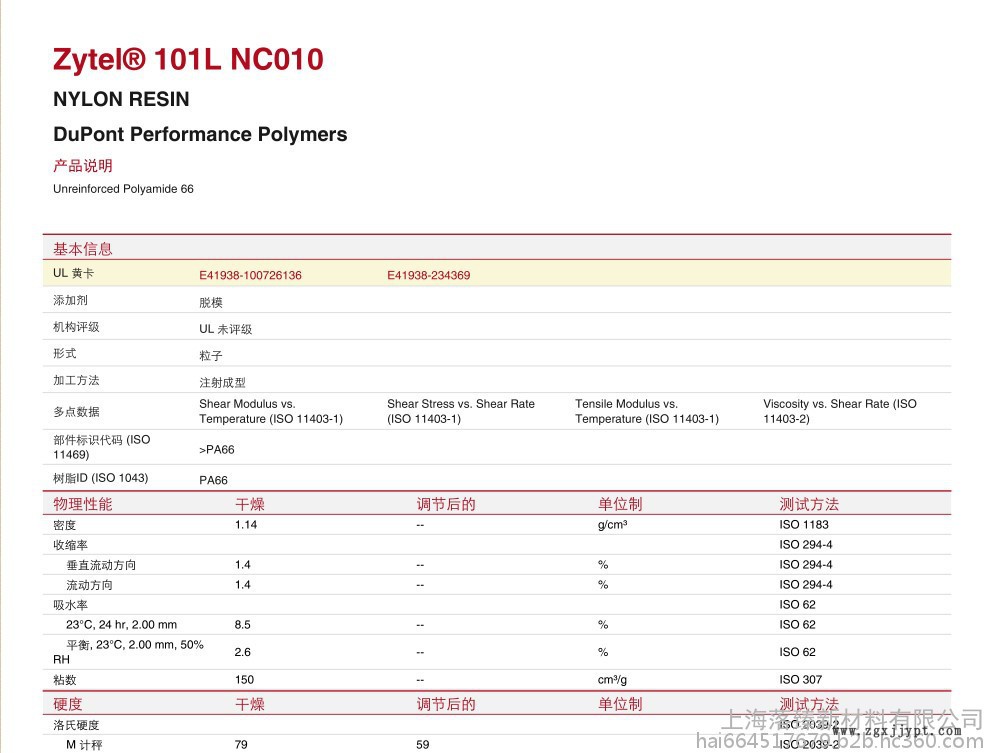Click the ISO 307 test method
Image resolution: width=989 pixels, height=753 pixels.
(x=801, y=680)
